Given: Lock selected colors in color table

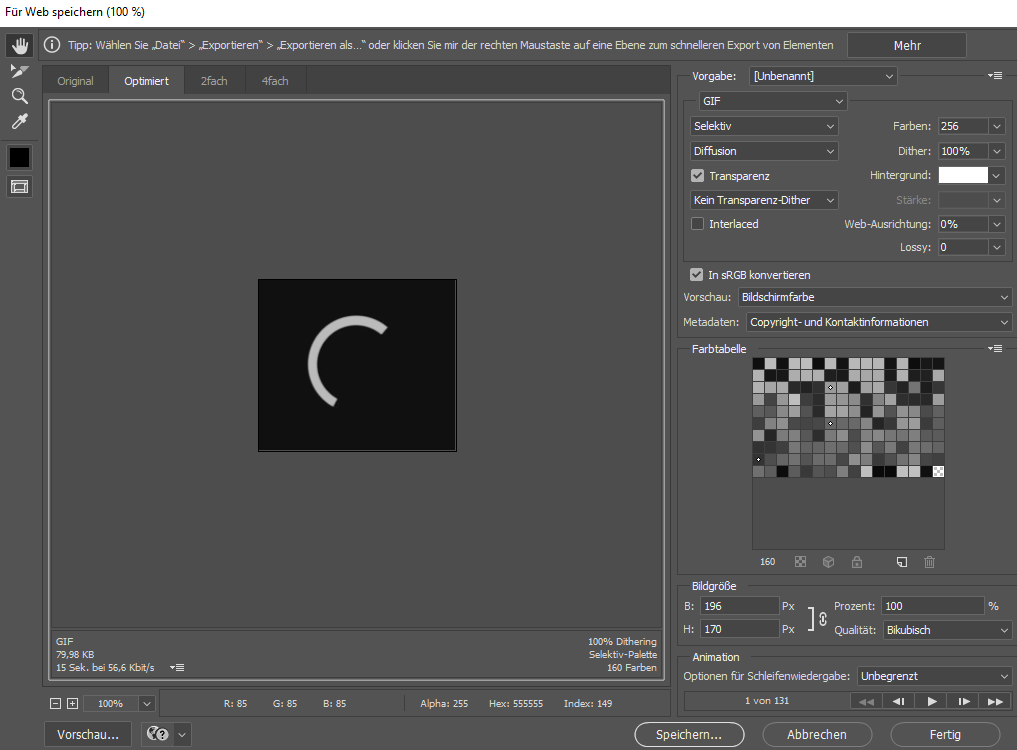Looking at the screenshot, I should pos(857,562).
